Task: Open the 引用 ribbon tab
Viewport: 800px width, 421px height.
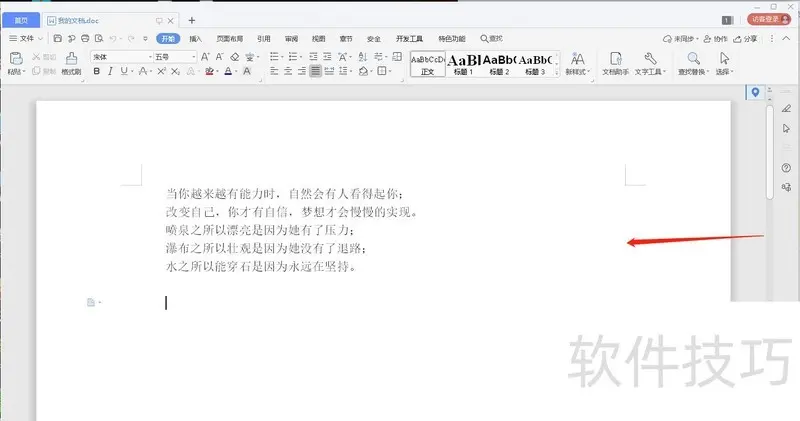Action: [x=264, y=39]
